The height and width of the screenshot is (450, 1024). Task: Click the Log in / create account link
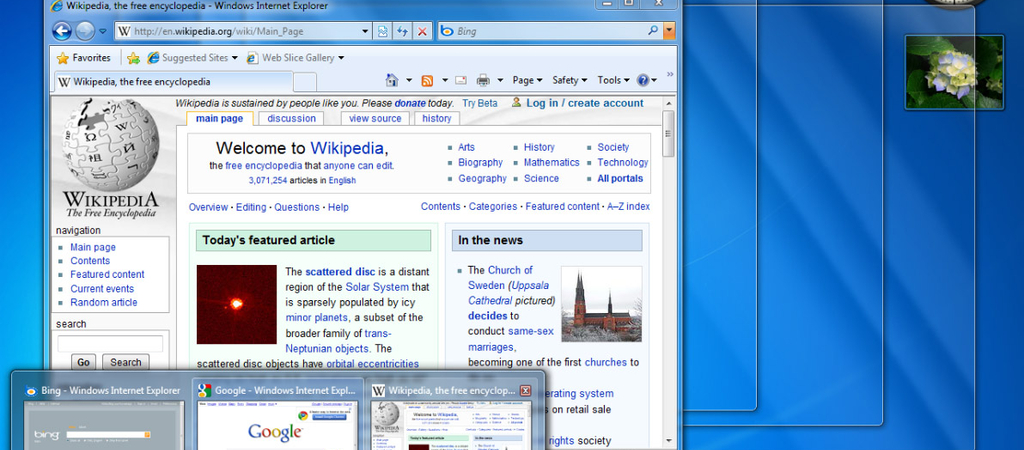tap(585, 103)
